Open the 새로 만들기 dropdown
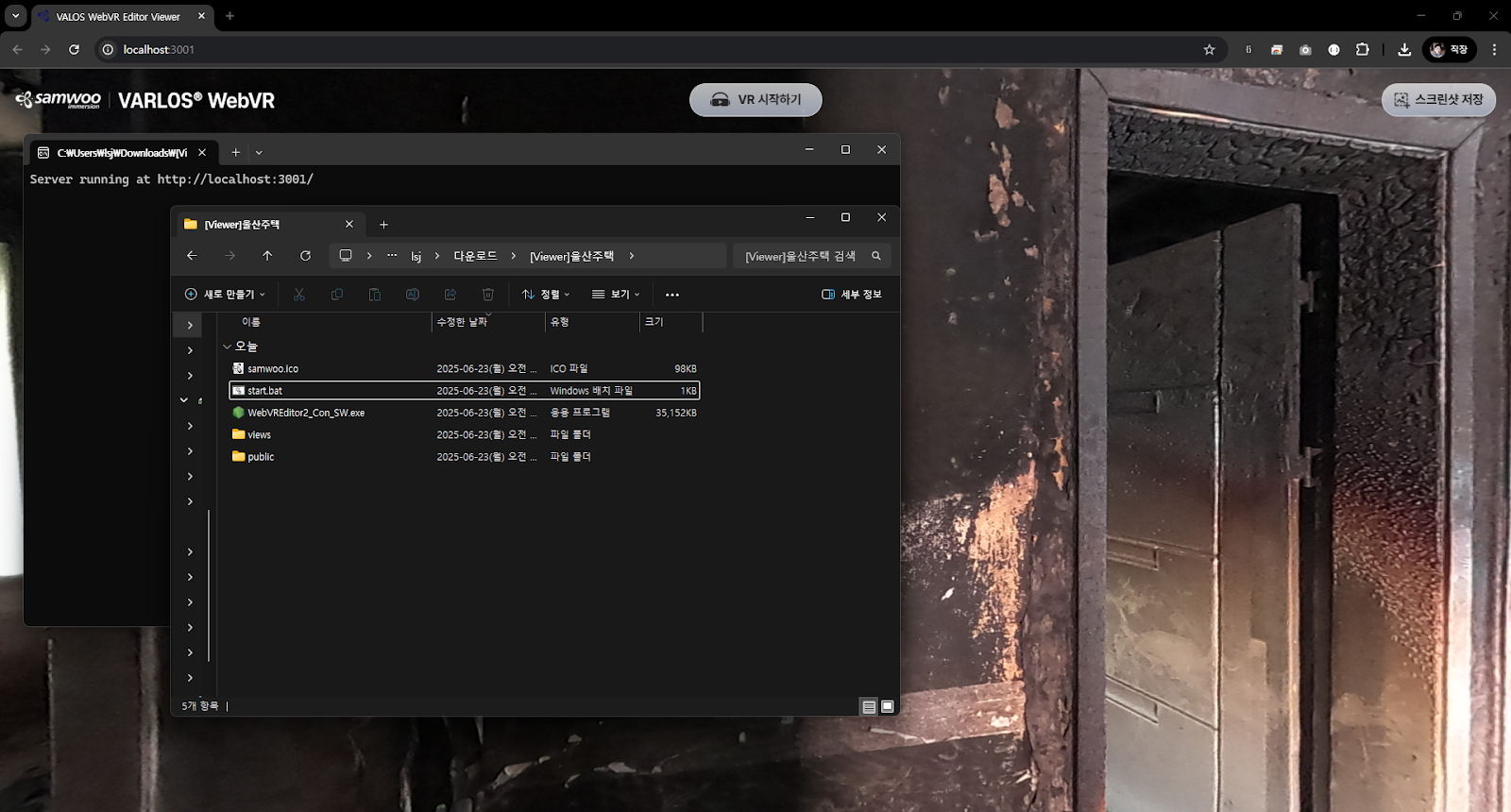1511x812 pixels. point(225,295)
